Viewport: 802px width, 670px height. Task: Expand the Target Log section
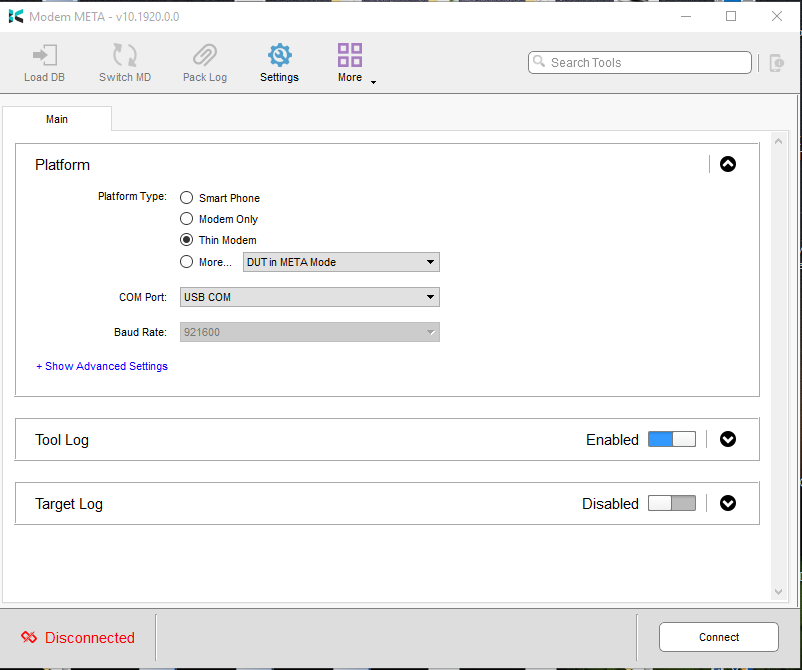pos(728,503)
